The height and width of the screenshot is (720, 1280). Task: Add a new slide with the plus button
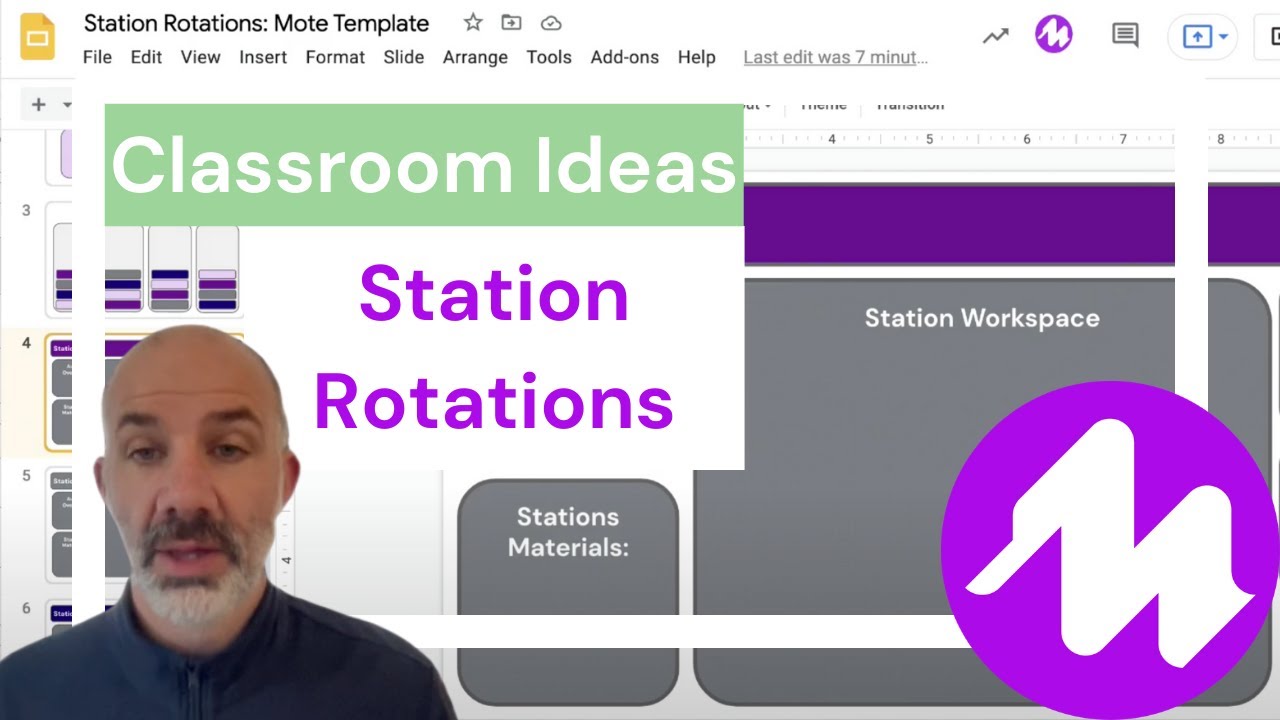click(x=39, y=104)
